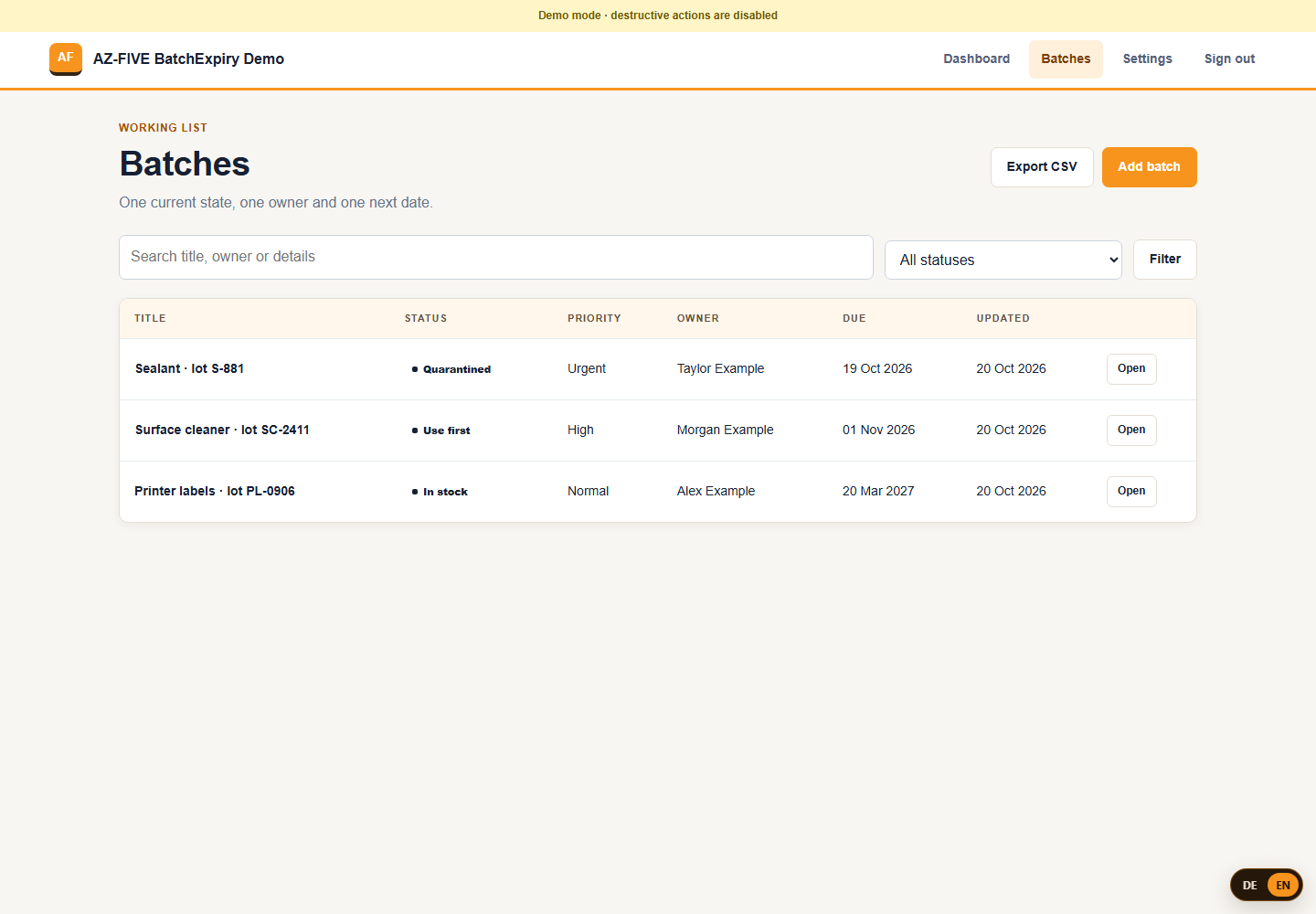
Task: Open the Sealant lot S-881 row
Action: coord(1131,369)
